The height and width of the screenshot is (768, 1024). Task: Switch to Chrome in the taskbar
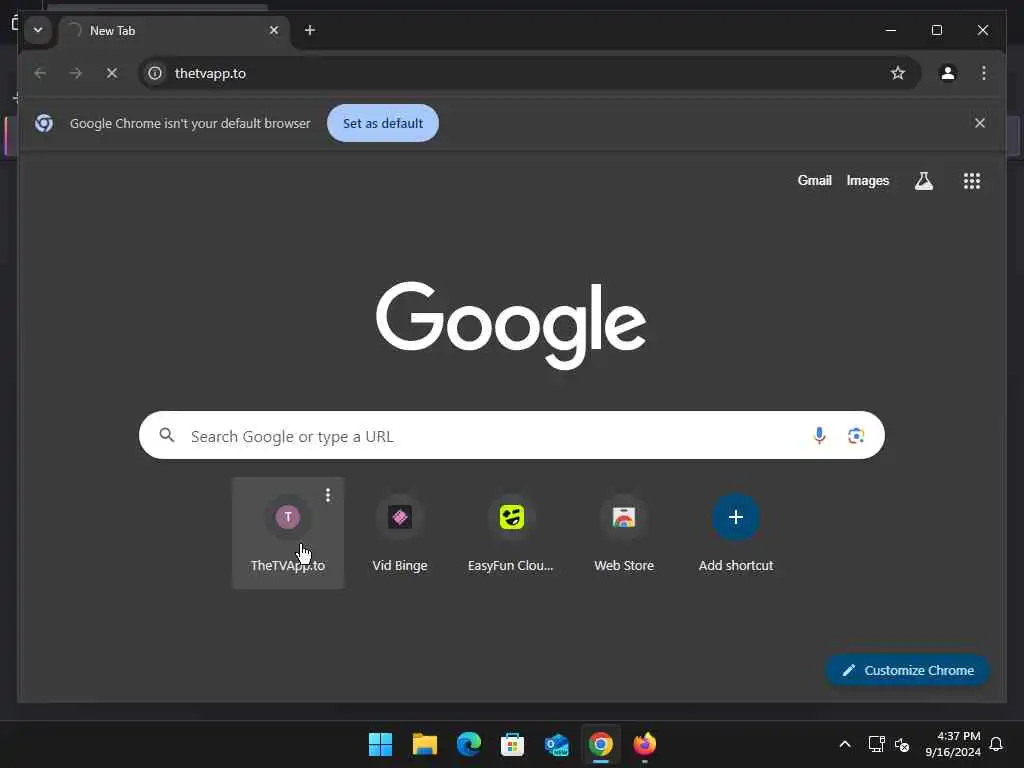coord(601,744)
